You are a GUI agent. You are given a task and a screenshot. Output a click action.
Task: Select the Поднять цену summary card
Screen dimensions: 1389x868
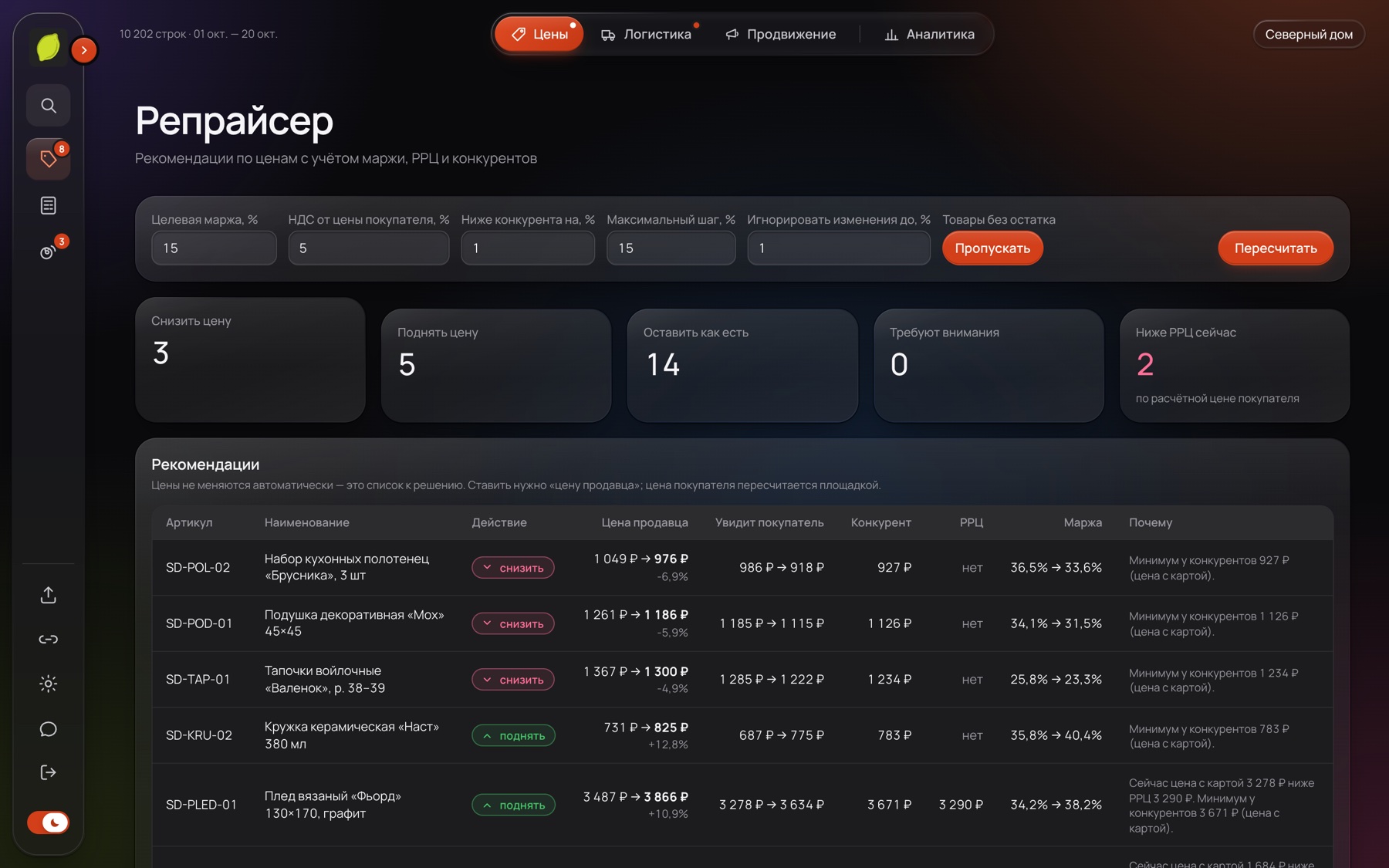click(x=496, y=365)
